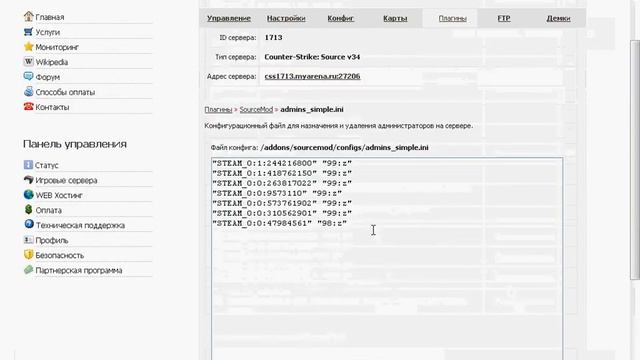640x360 pixels.
Task: Click the SourceMod breadcrumb link
Action: click(x=256, y=109)
